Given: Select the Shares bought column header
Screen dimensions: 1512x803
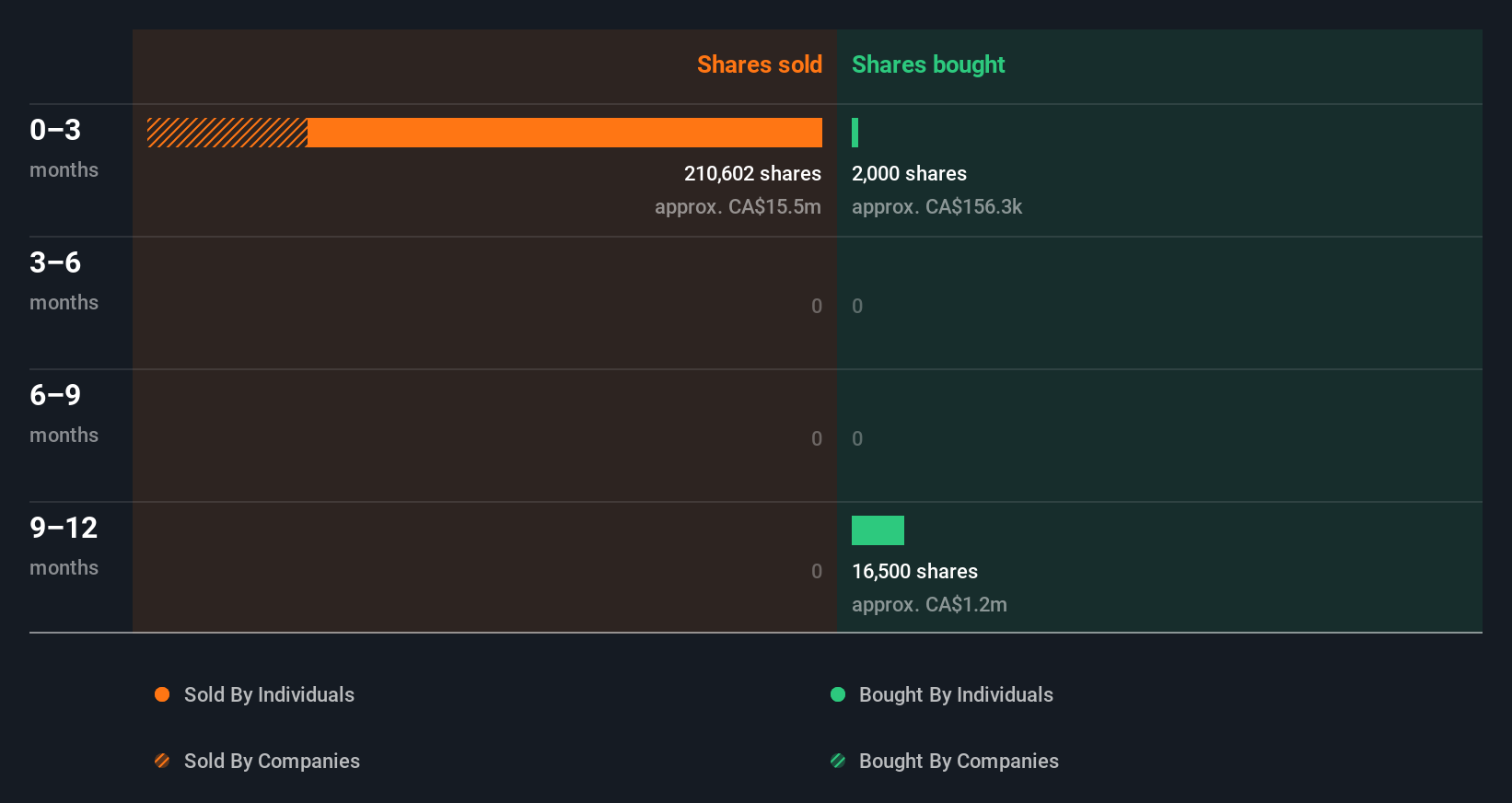Looking at the screenshot, I should point(928,64).
